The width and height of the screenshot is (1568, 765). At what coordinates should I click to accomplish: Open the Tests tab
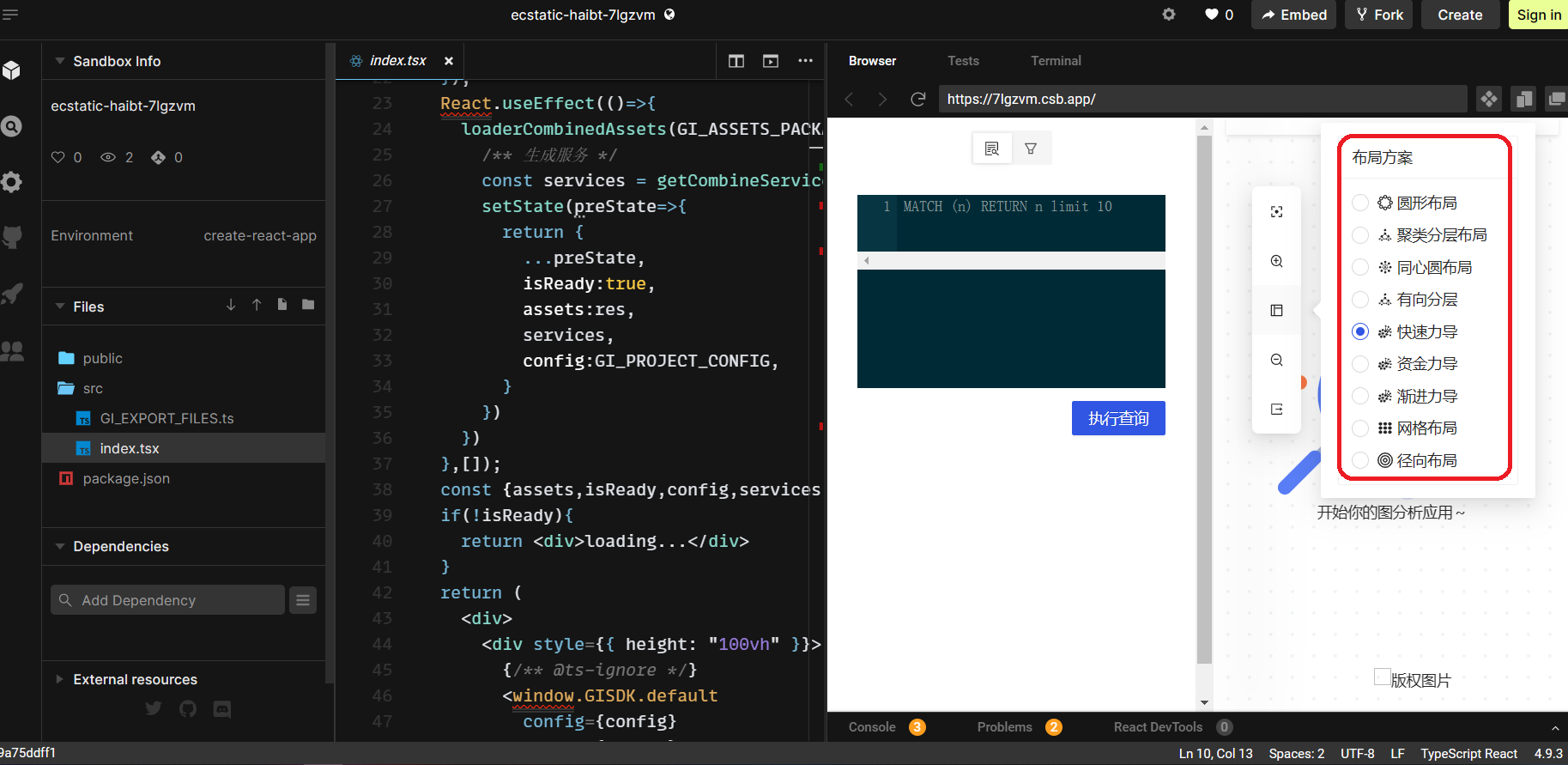pos(963,61)
